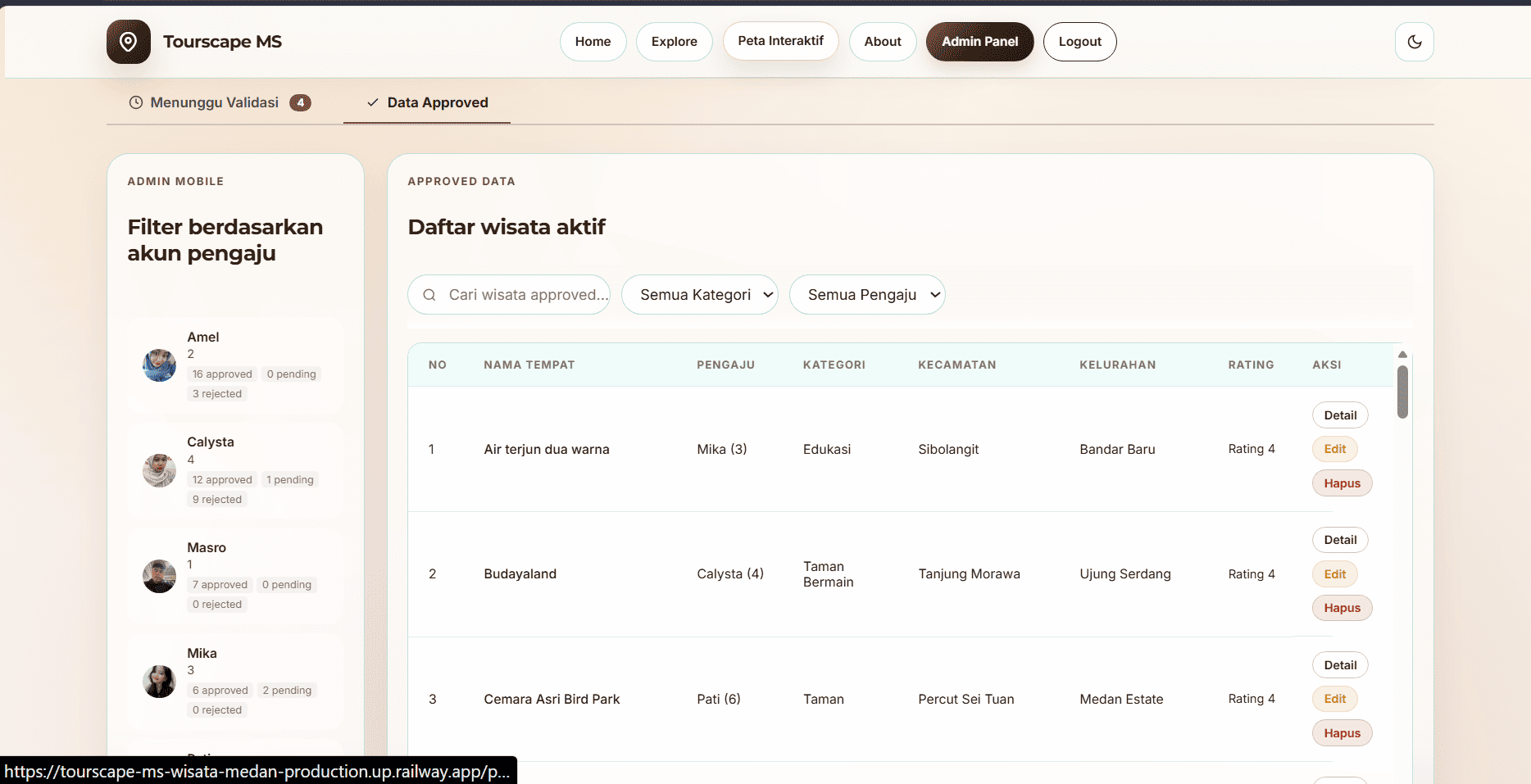View Detail for Air terjun dua warna
Image resolution: width=1531 pixels, height=784 pixels.
pyautogui.click(x=1341, y=415)
